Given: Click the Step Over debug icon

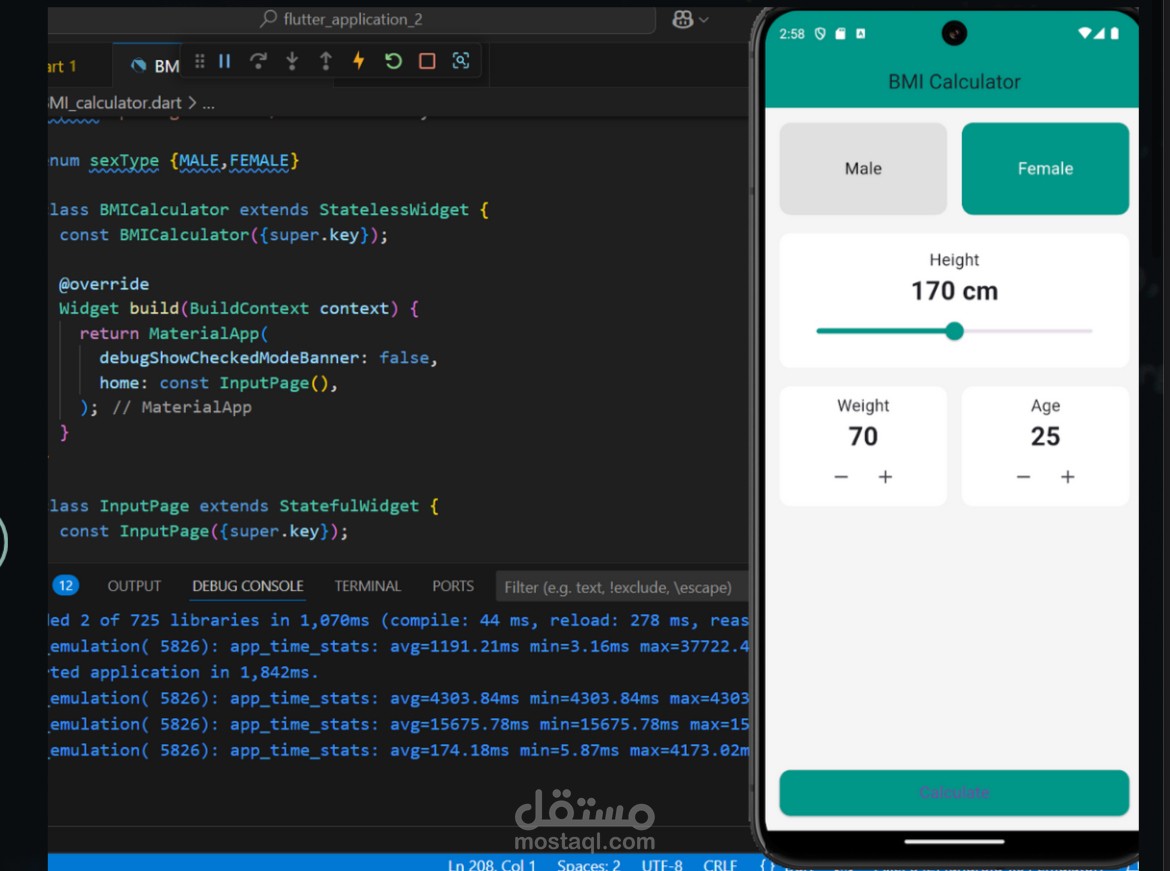Looking at the screenshot, I should point(258,61).
